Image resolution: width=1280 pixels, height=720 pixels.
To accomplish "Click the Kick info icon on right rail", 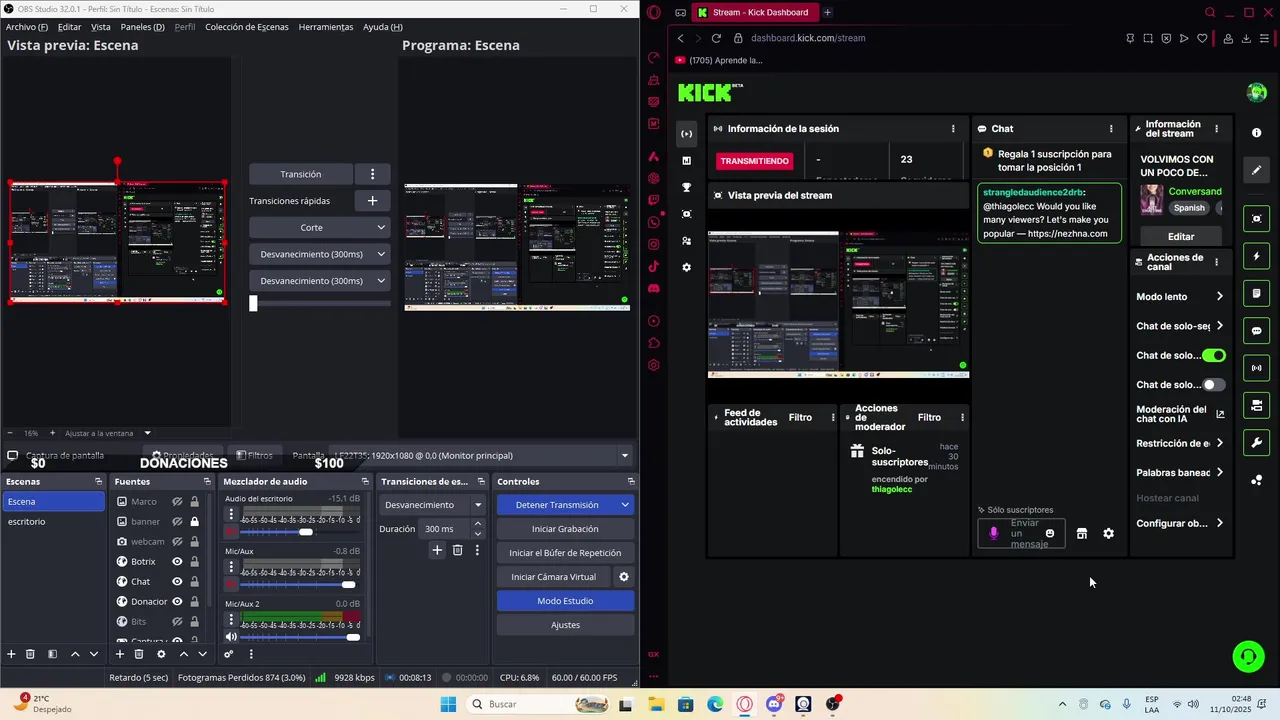I will coord(1257,132).
